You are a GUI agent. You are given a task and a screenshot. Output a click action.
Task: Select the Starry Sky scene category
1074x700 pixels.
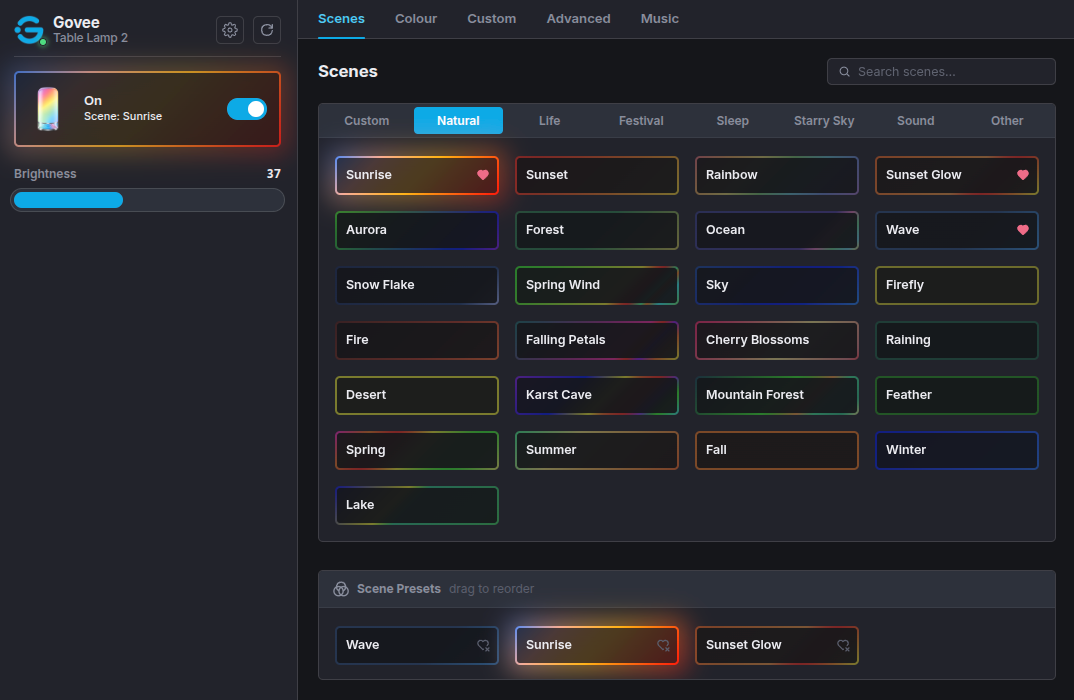click(x=824, y=121)
